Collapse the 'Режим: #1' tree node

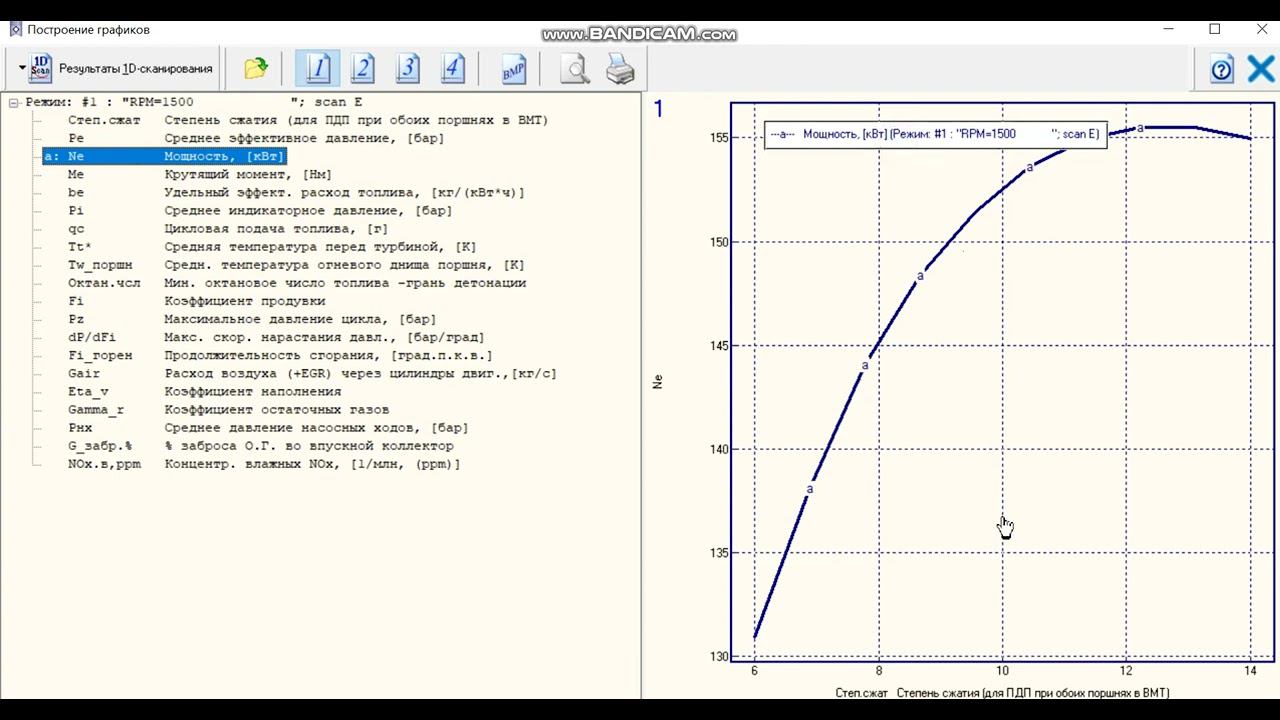(x=14, y=102)
